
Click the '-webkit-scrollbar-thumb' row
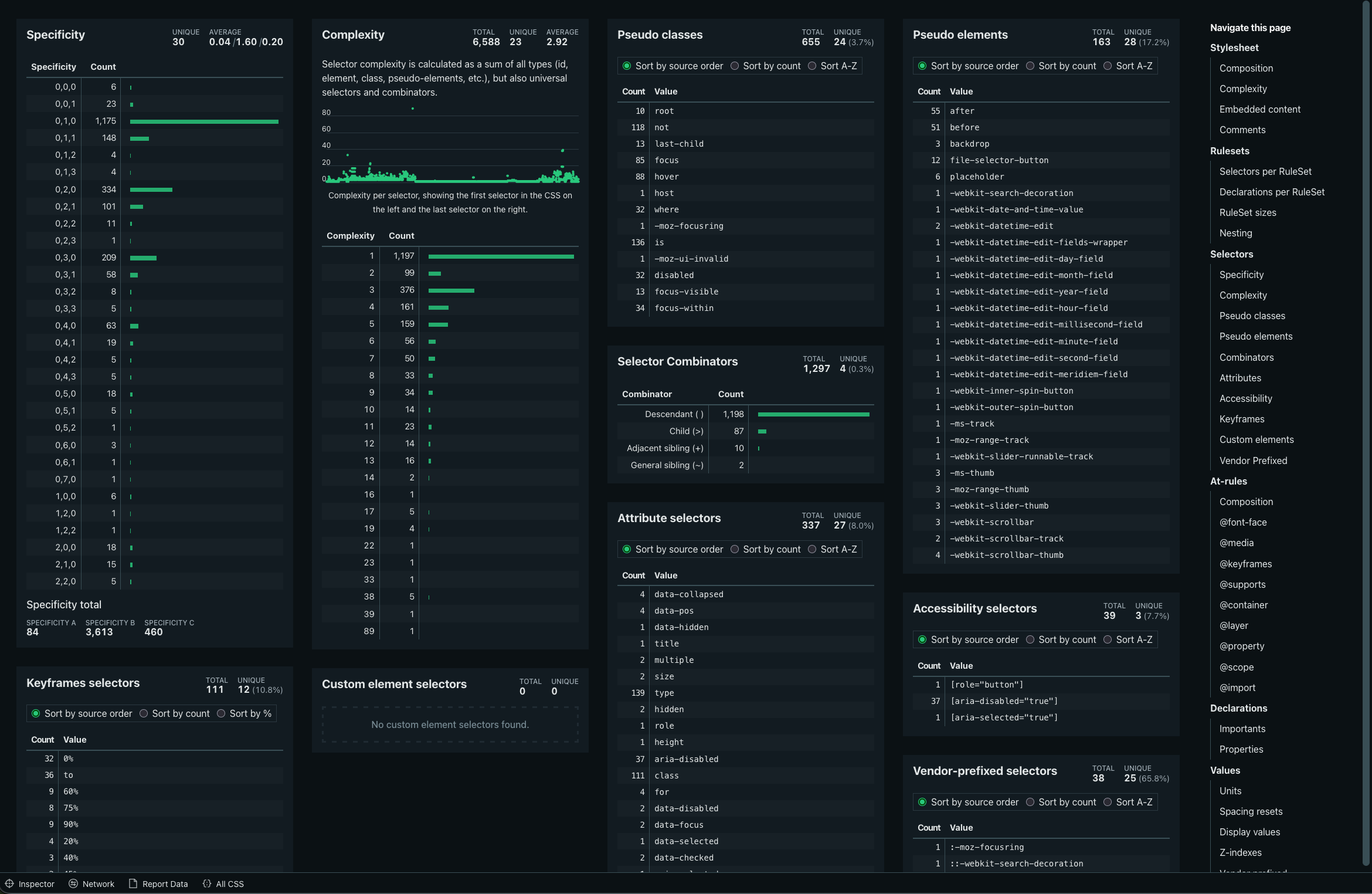1041,555
